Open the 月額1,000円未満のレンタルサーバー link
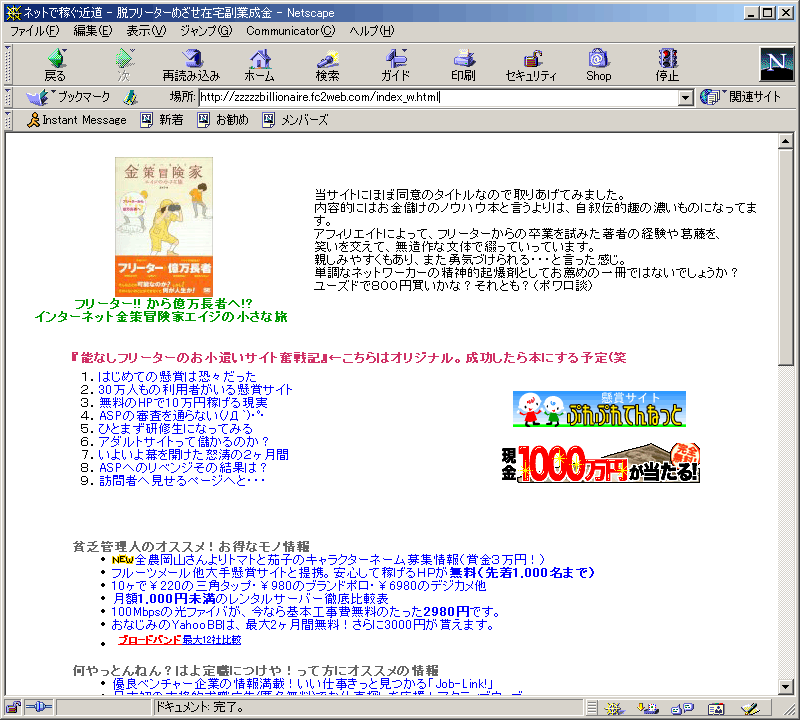 coord(251,599)
